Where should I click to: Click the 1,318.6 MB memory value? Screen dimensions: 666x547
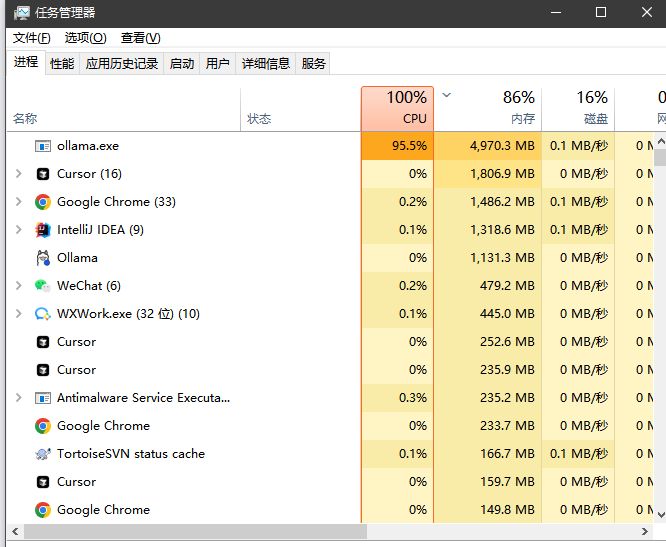pos(502,230)
